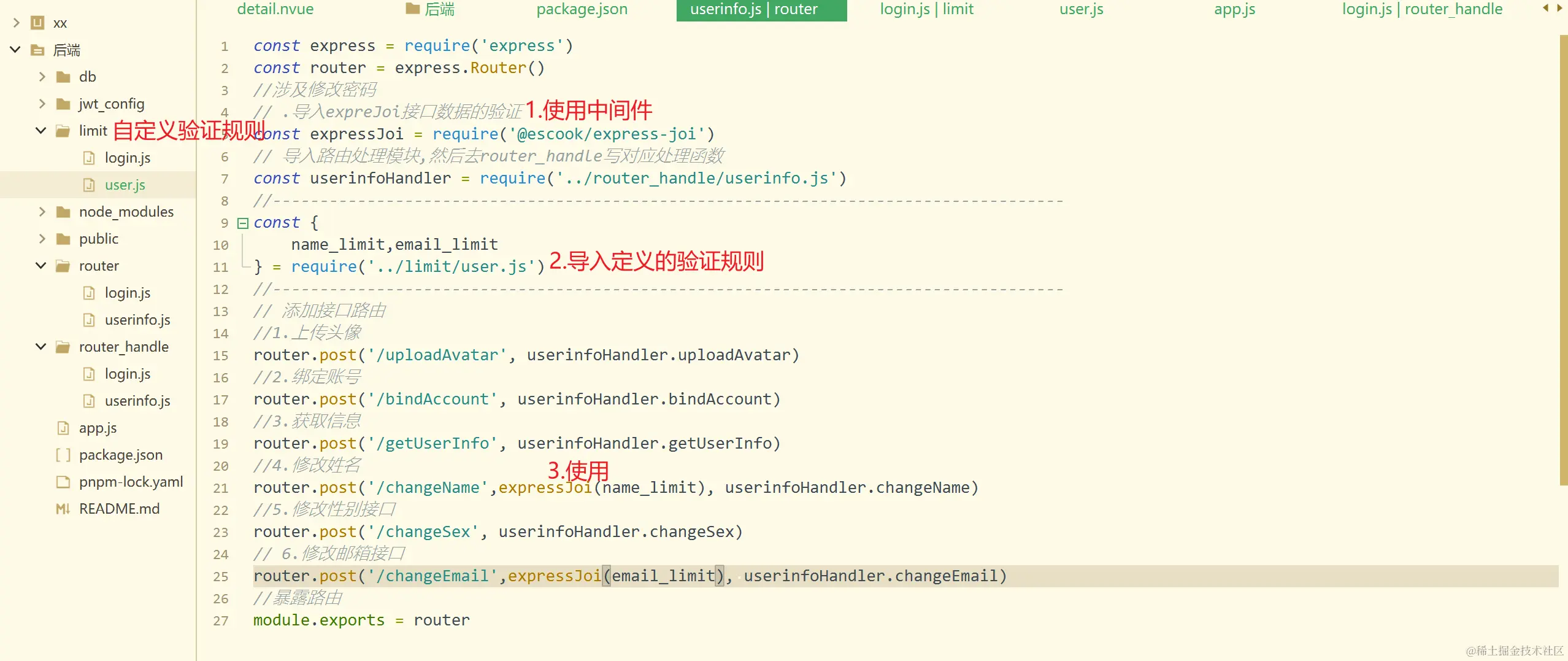
Task: Switch to the detail.nvue tab
Action: tap(275, 9)
